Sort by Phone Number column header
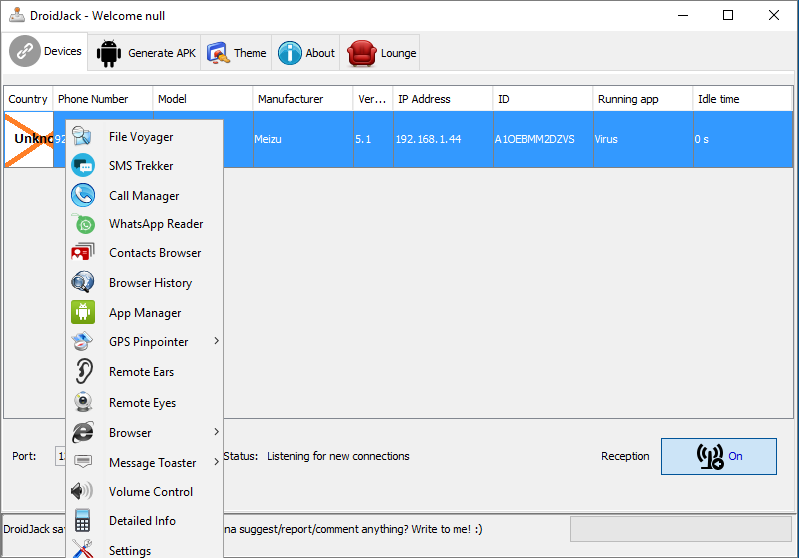Screen dimensions: 799x558 tap(103, 99)
